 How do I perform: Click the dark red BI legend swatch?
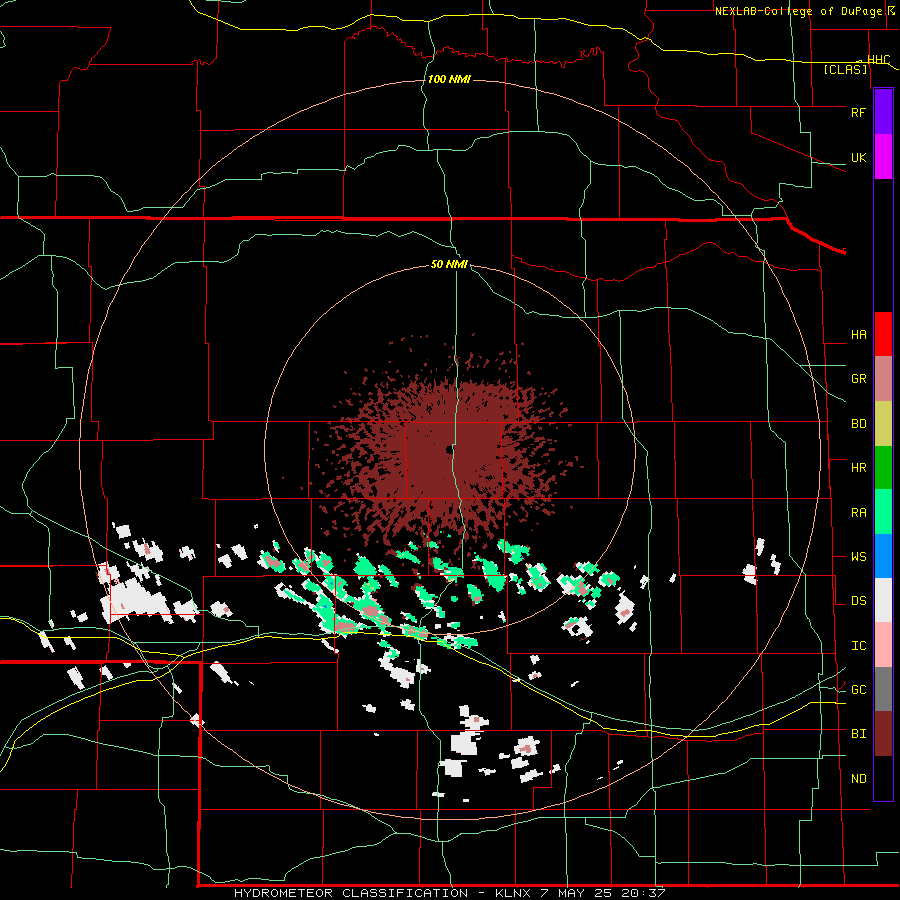click(883, 734)
